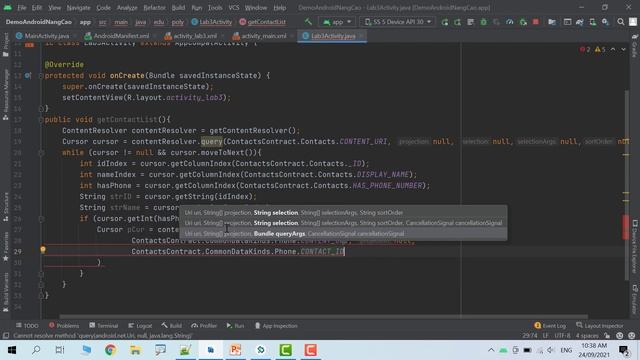640x360 pixels.
Task: Open the Navigate menu
Action: 78,8
